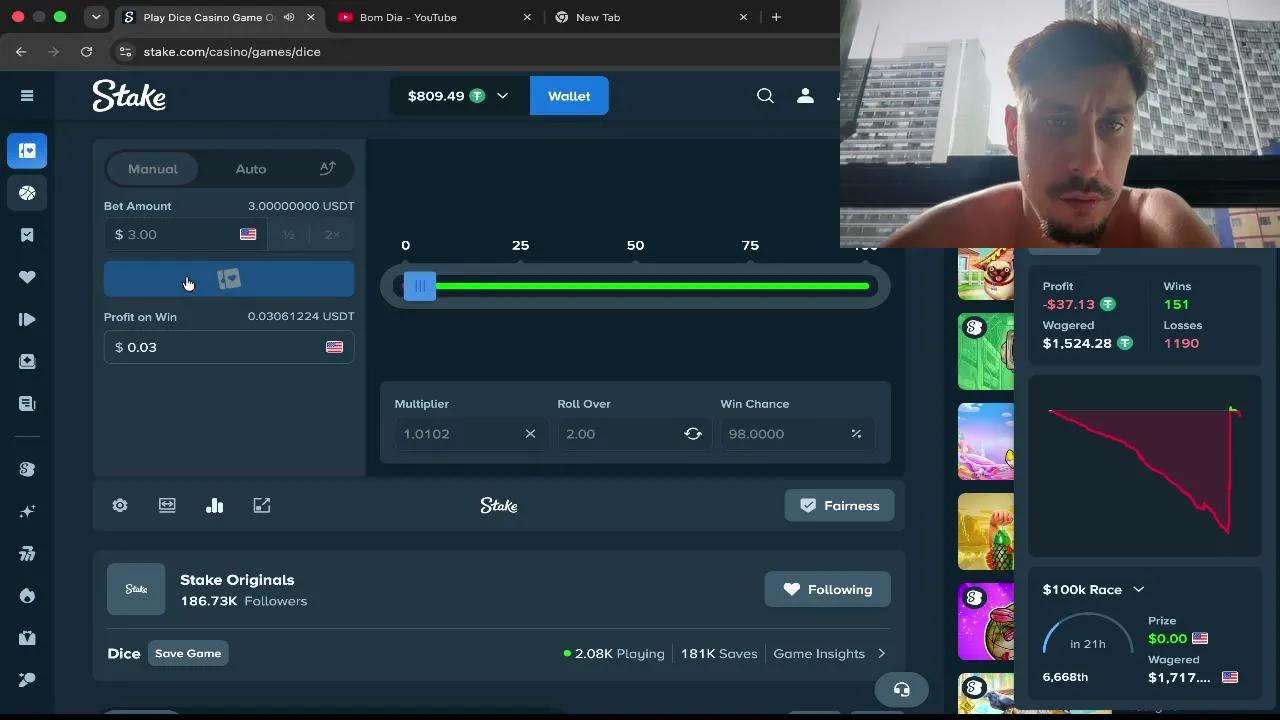The image size is (1280, 720).
Task: Click the Profit on Win field
Action: click(229, 347)
